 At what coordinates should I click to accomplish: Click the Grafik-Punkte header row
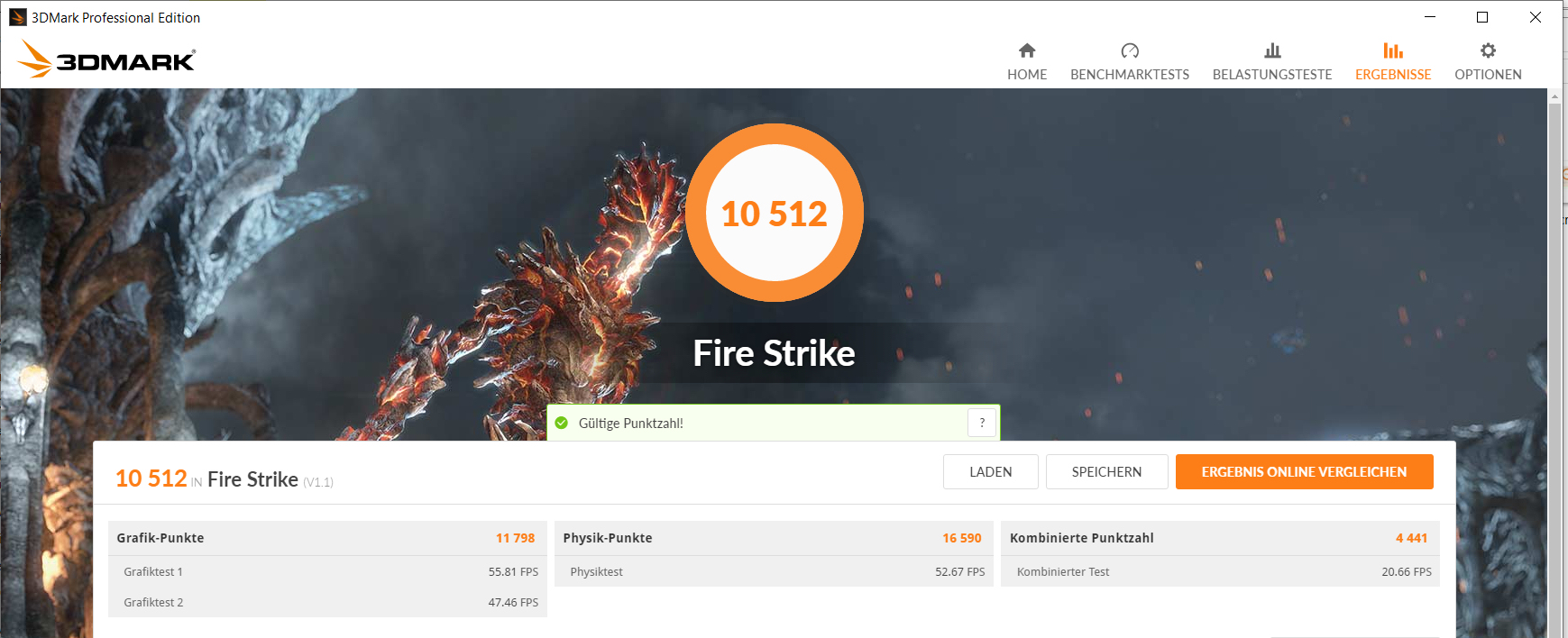point(327,538)
